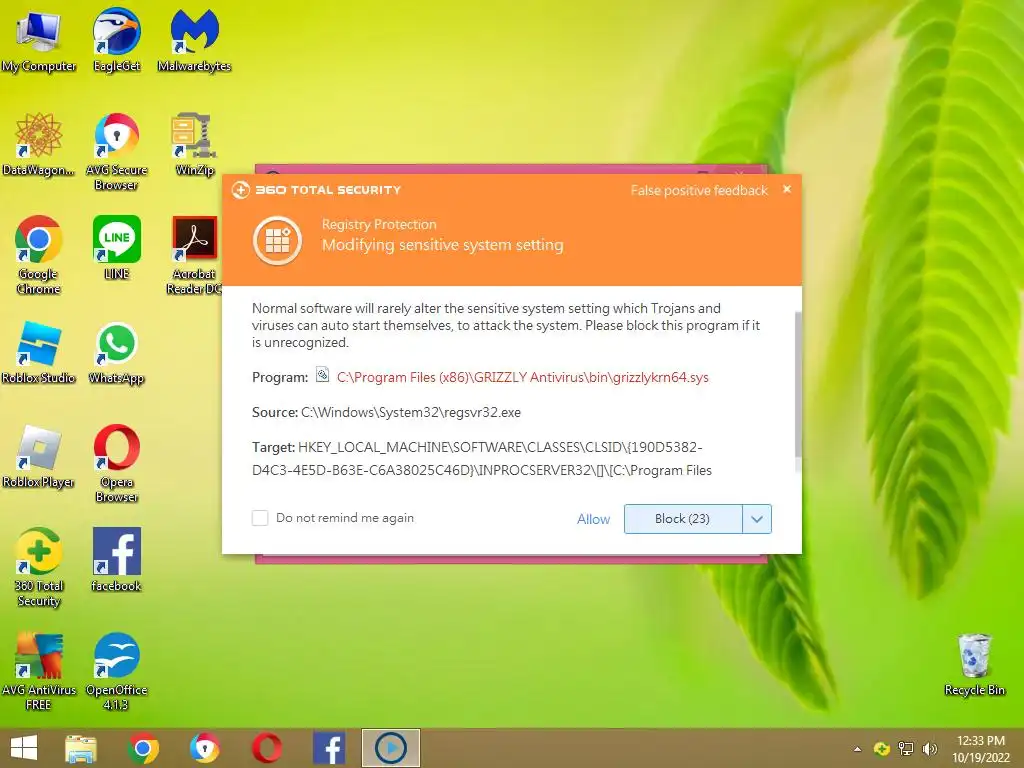Open WinZip desktop icon
Viewport: 1024px width, 768px height.
[x=194, y=145]
